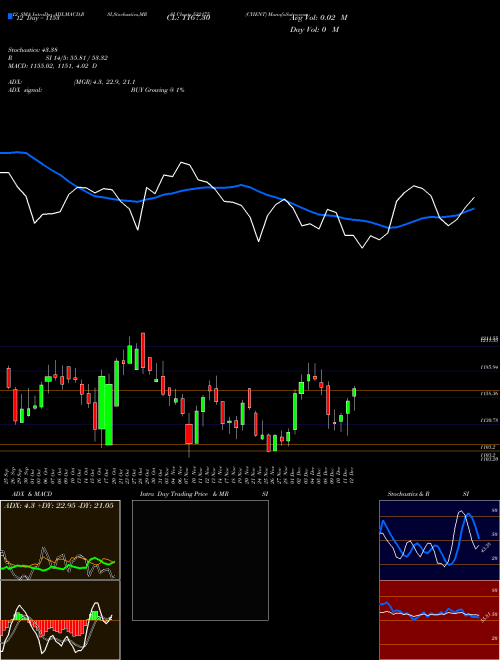The image size is (500, 660).
Task: Click the 'Day Vol: 0 M' label
Action: coord(314,30)
